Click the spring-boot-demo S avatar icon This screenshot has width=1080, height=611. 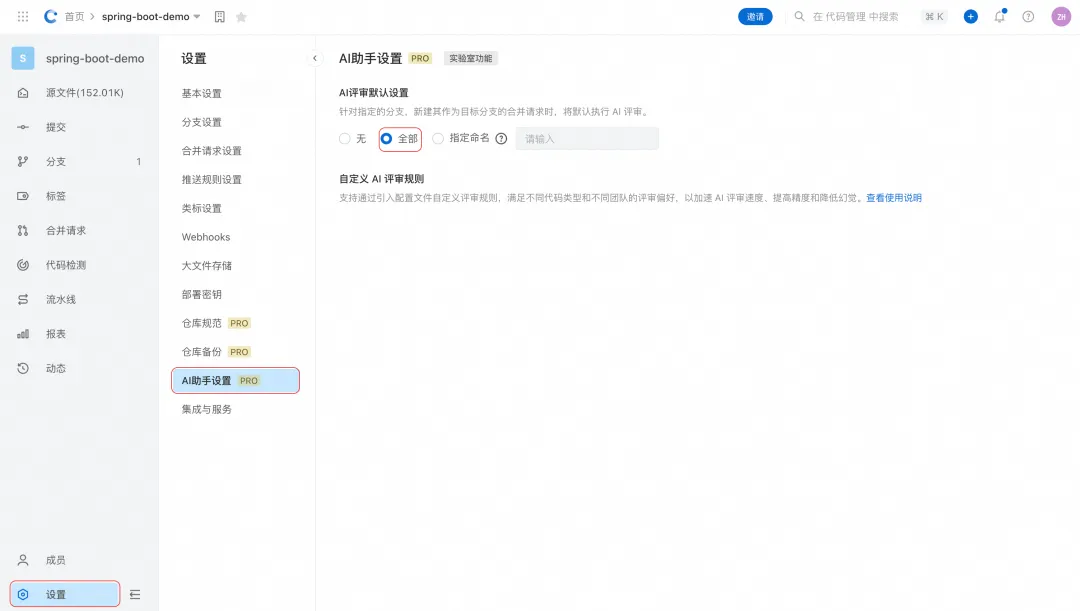(x=23, y=59)
